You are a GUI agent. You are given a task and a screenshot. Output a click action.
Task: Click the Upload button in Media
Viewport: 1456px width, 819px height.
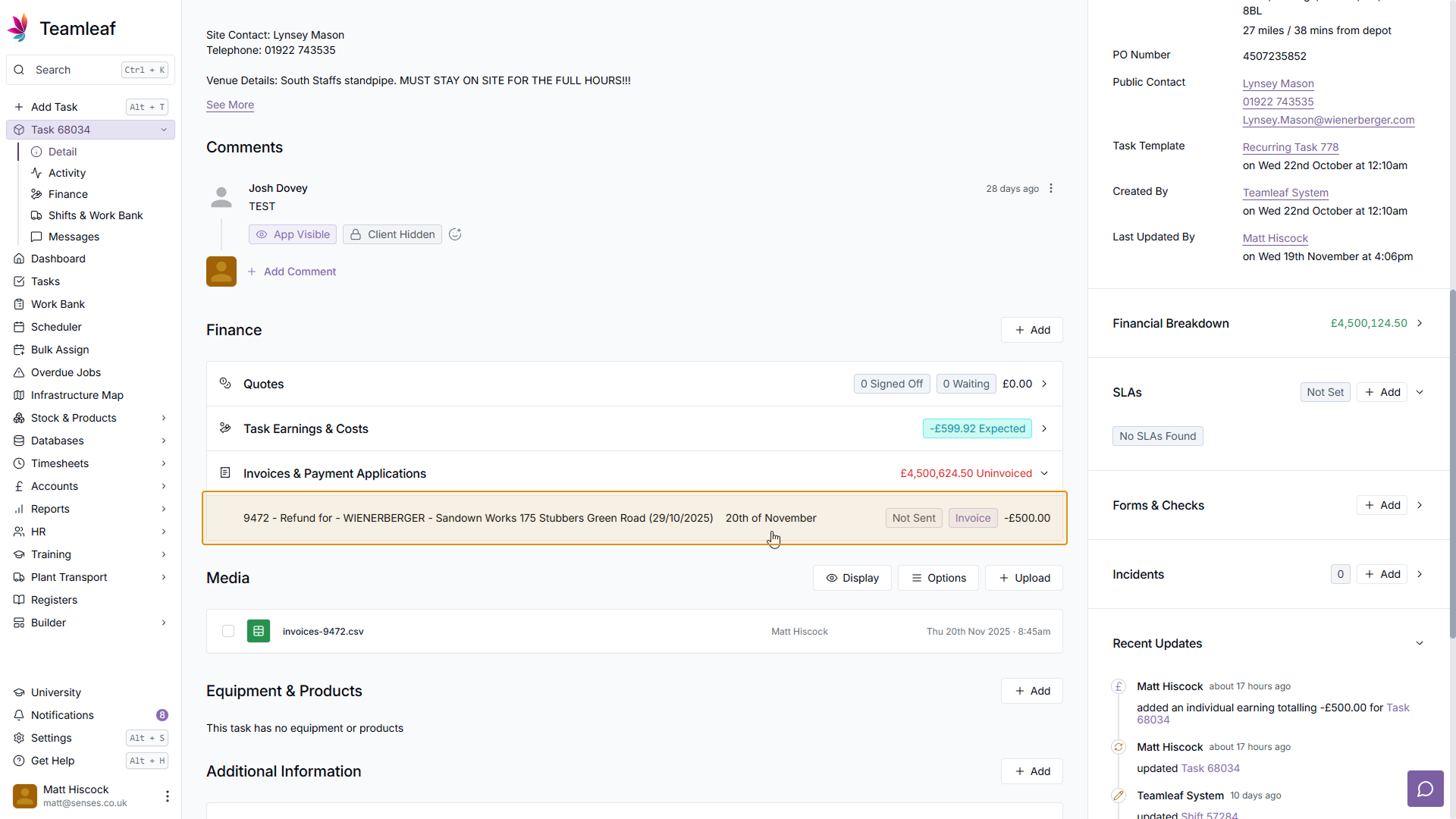pos(1024,578)
